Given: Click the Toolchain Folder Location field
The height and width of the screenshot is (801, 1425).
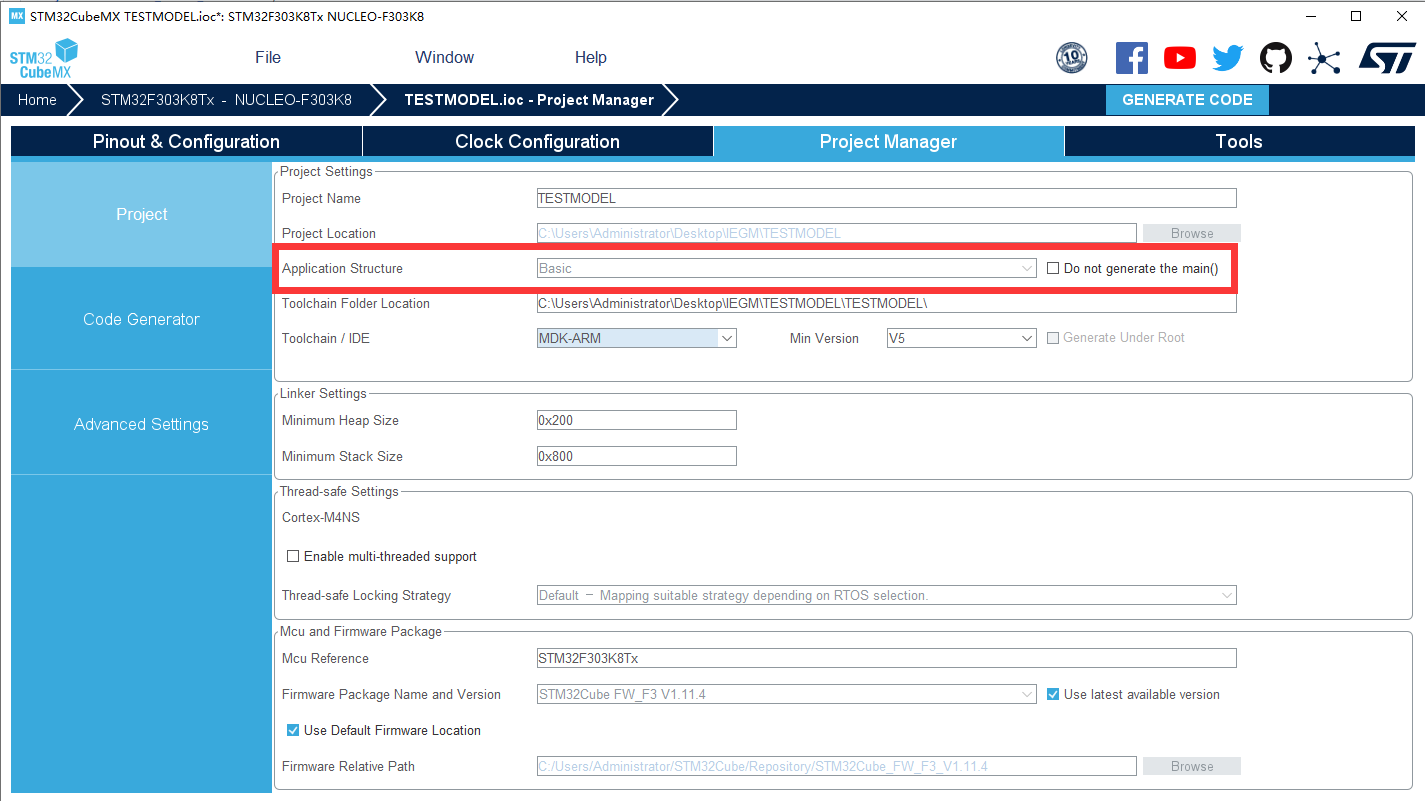Looking at the screenshot, I should pyautogui.click(x=886, y=303).
